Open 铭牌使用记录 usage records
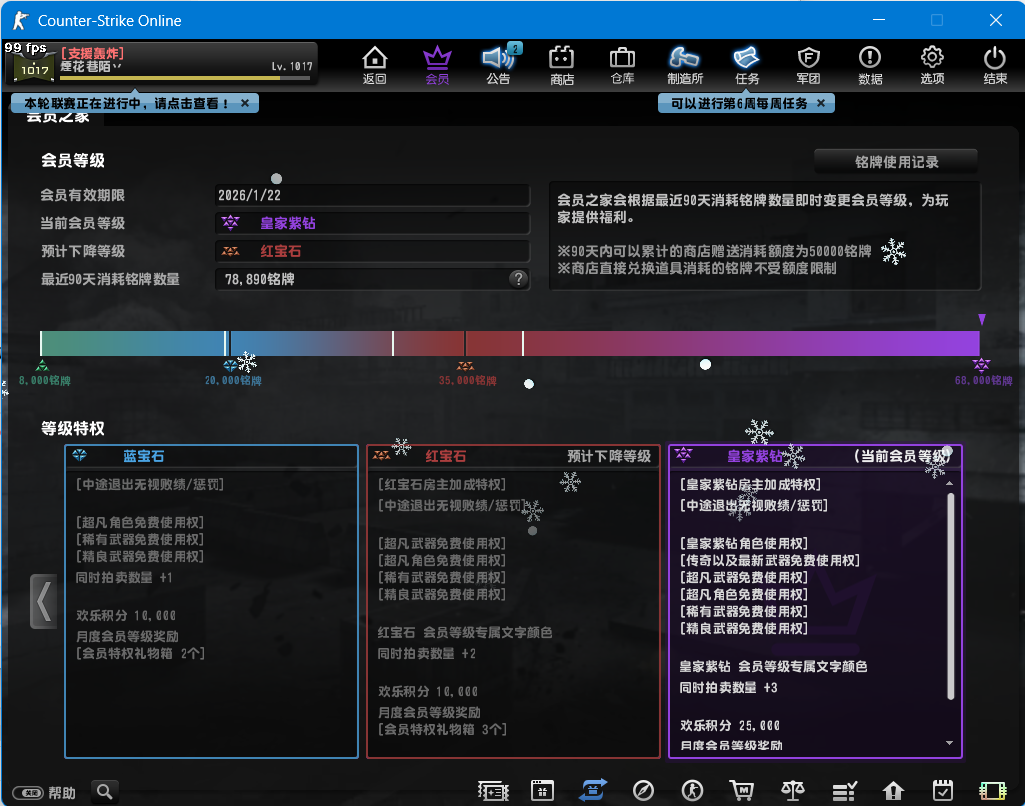This screenshot has width=1025, height=806. (x=895, y=161)
